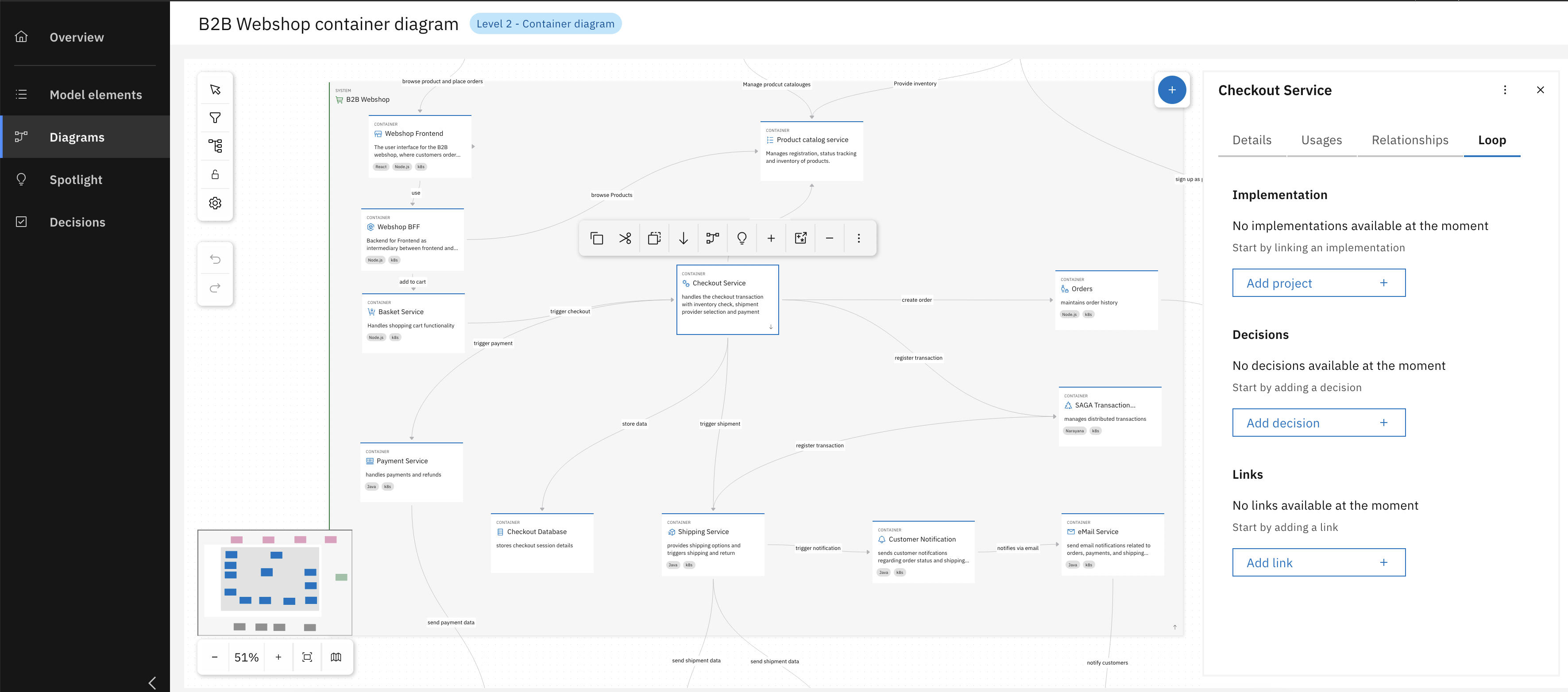Click the blue plus add element button
This screenshot has height=692, width=1568.
click(x=1171, y=90)
